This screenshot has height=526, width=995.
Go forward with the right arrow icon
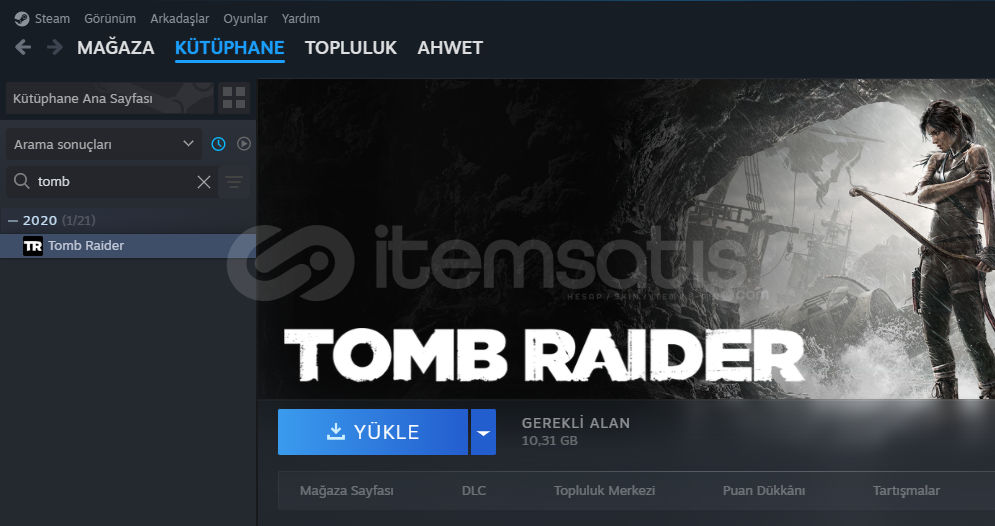(x=55, y=47)
